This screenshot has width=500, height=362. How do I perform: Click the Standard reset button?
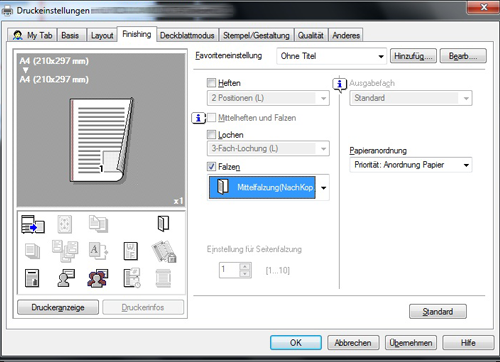coord(438,312)
